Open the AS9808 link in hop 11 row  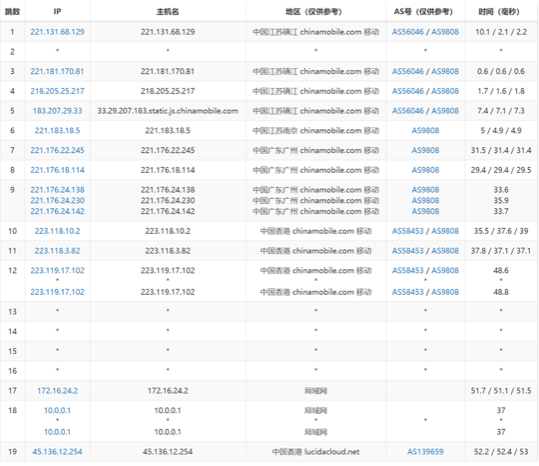click(x=445, y=251)
